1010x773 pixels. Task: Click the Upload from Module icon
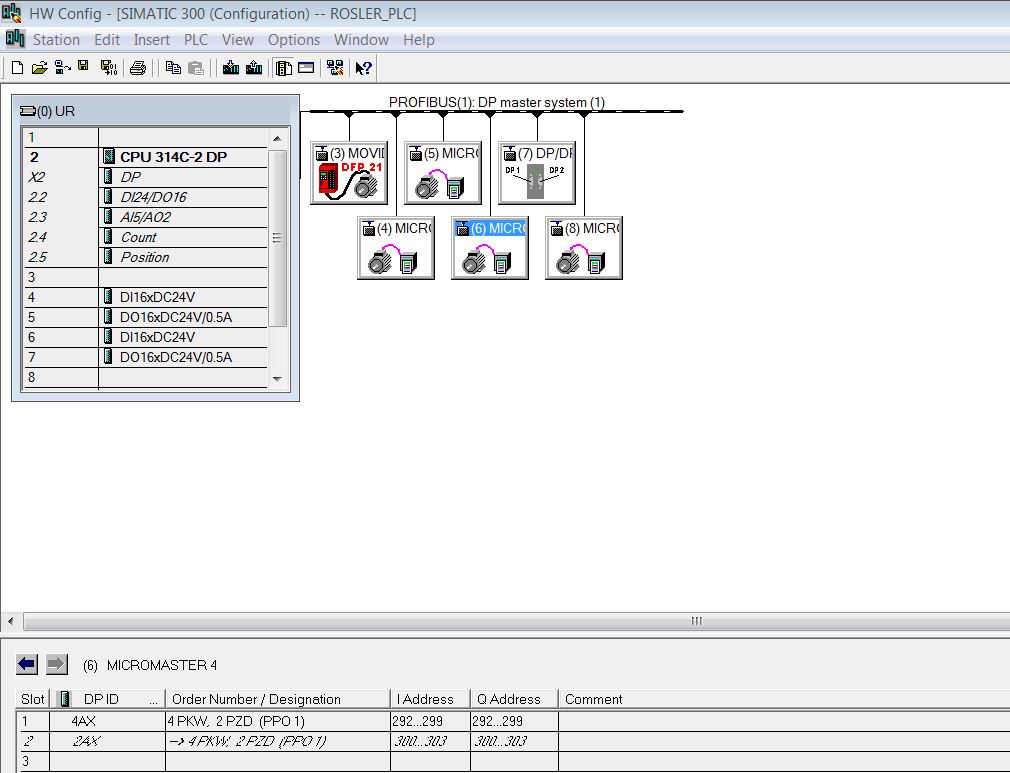254,68
